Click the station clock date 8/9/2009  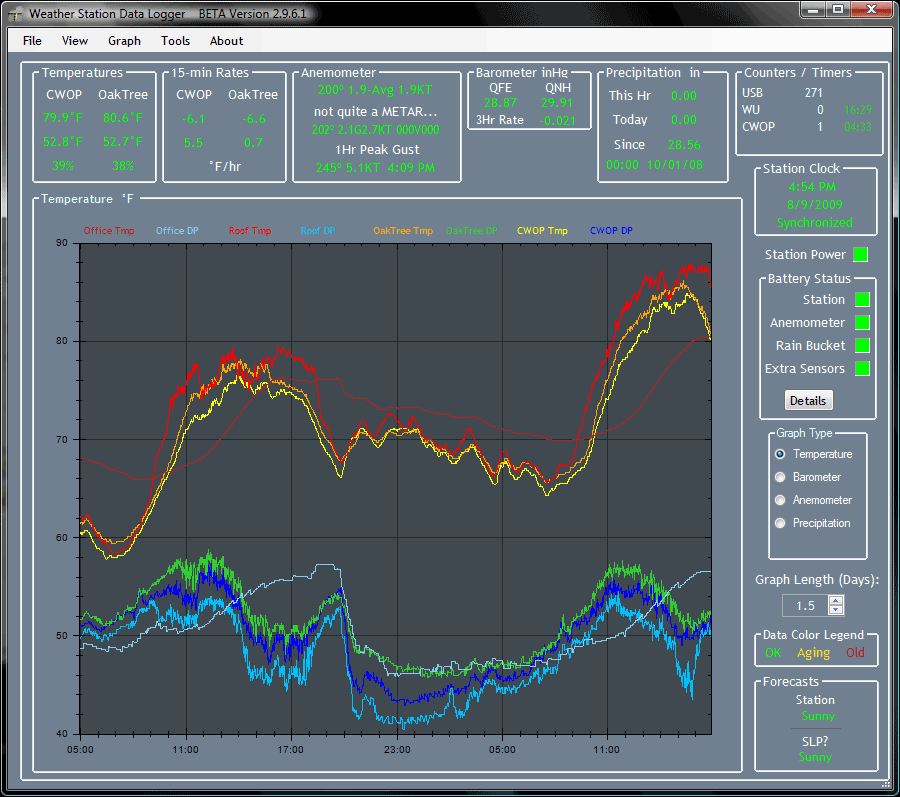[x=814, y=204]
